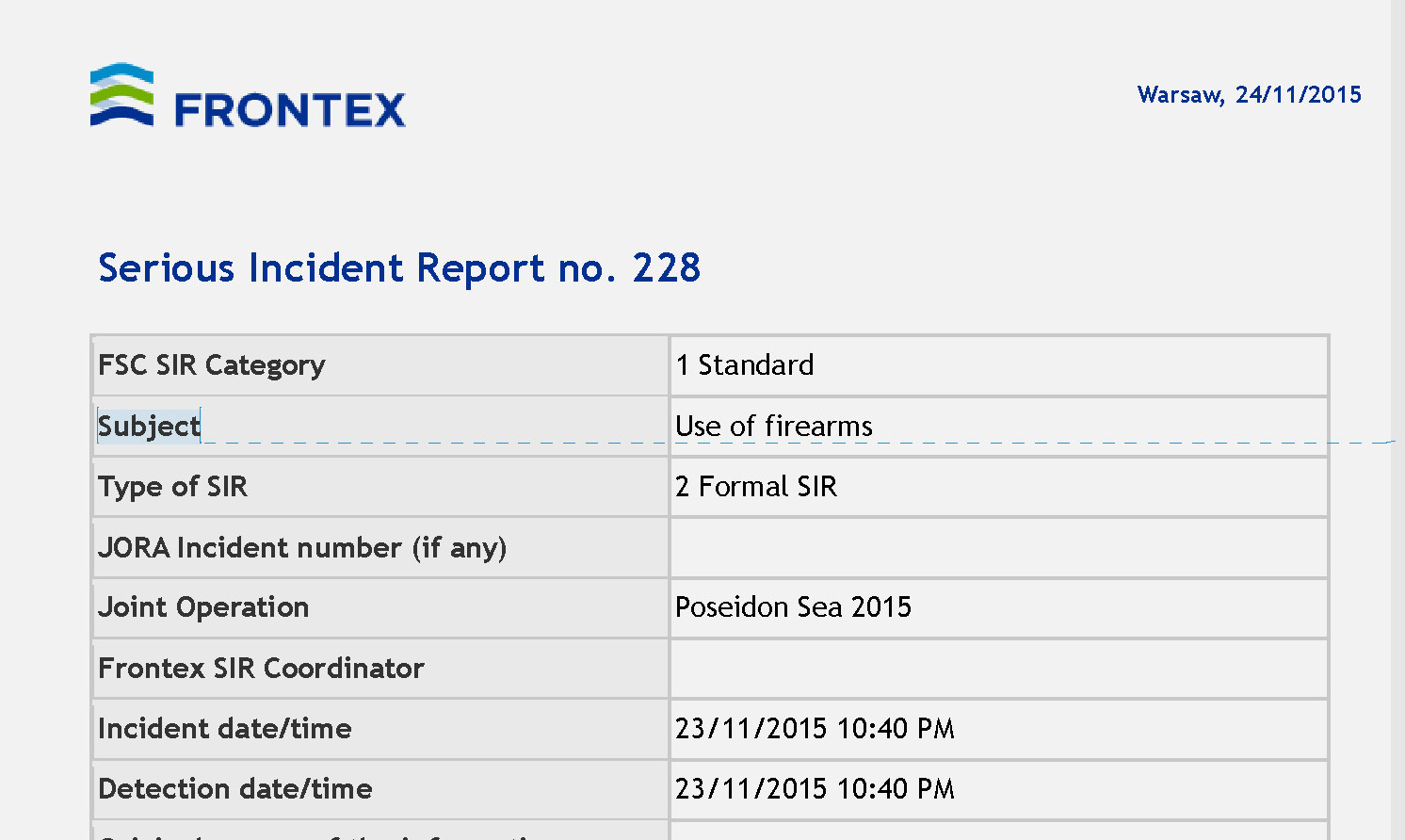Click the 2 Formal SIR value

pyautogui.click(x=756, y=487)
